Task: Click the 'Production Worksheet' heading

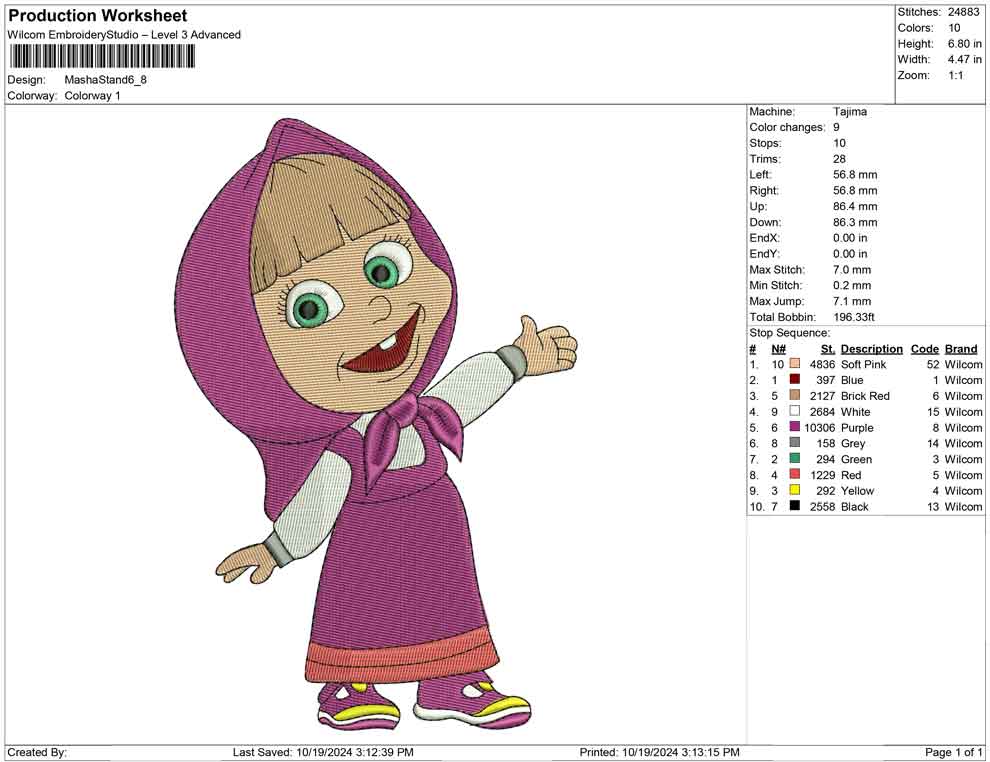Action: 98,16
